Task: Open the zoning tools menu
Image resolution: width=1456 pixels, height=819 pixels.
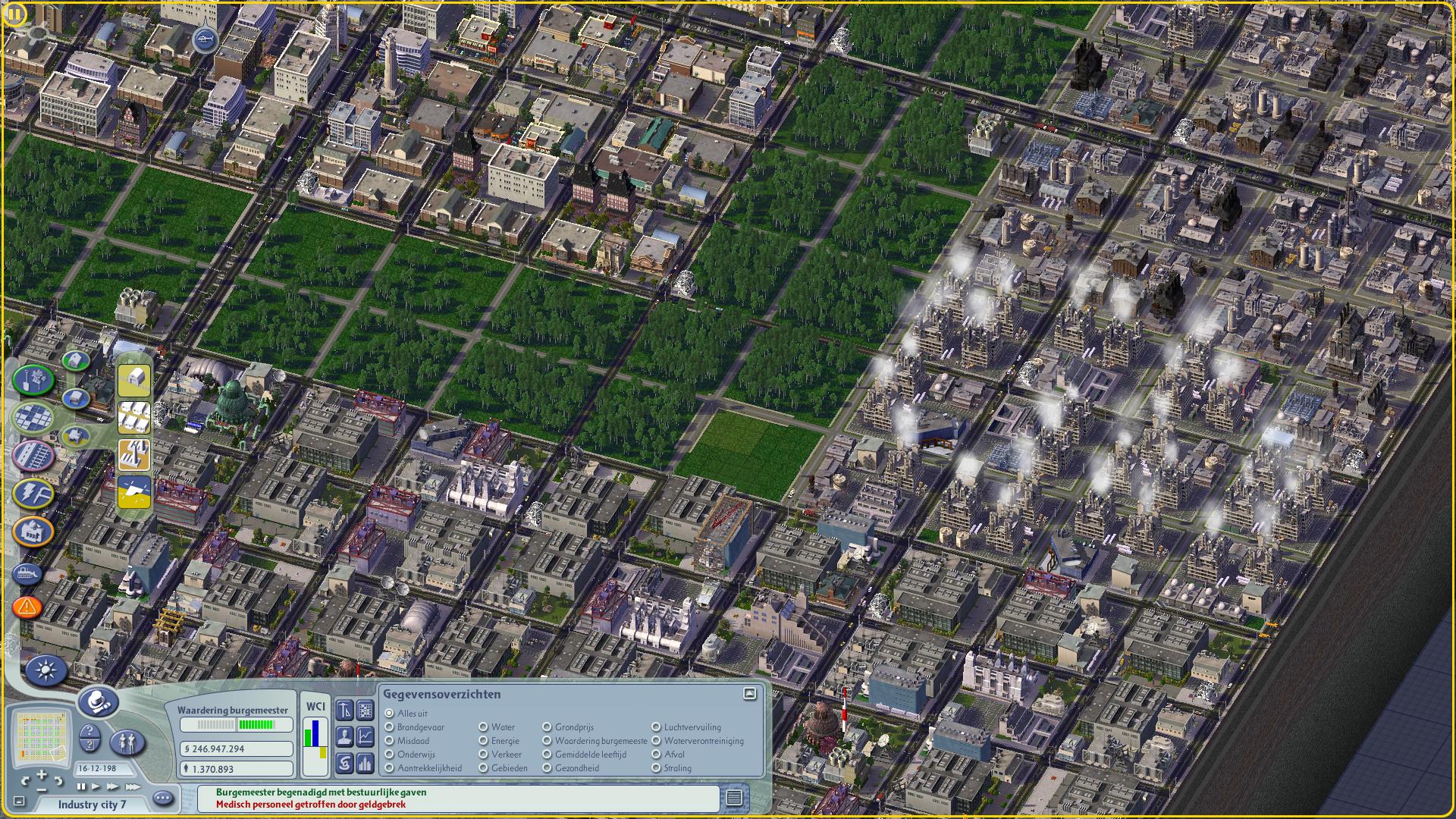Action: 33,416
